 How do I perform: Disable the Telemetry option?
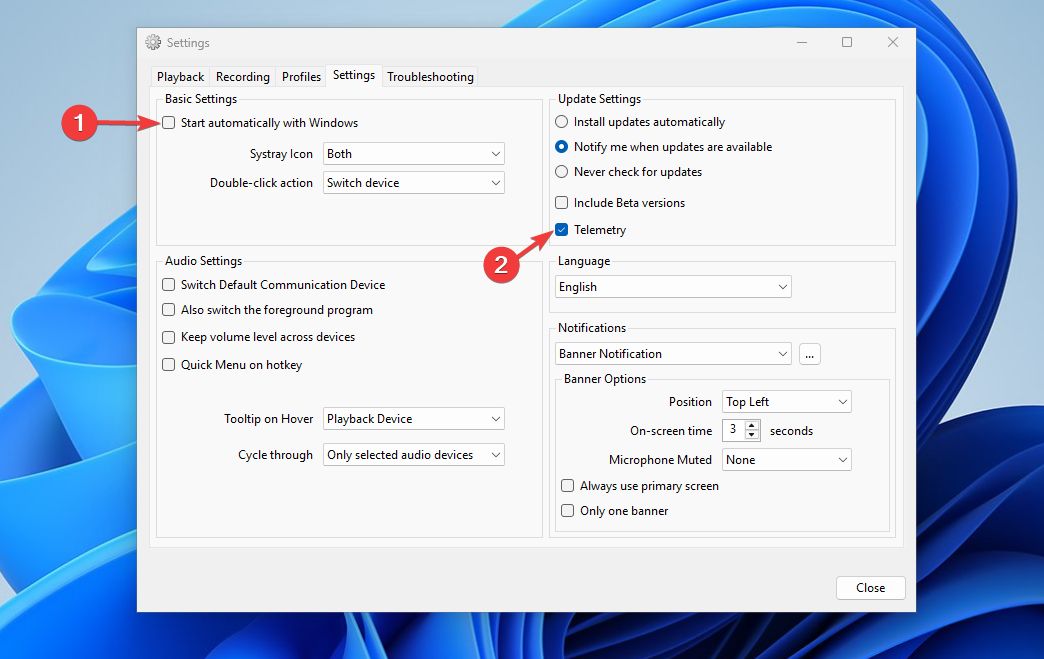coord(562,229)
